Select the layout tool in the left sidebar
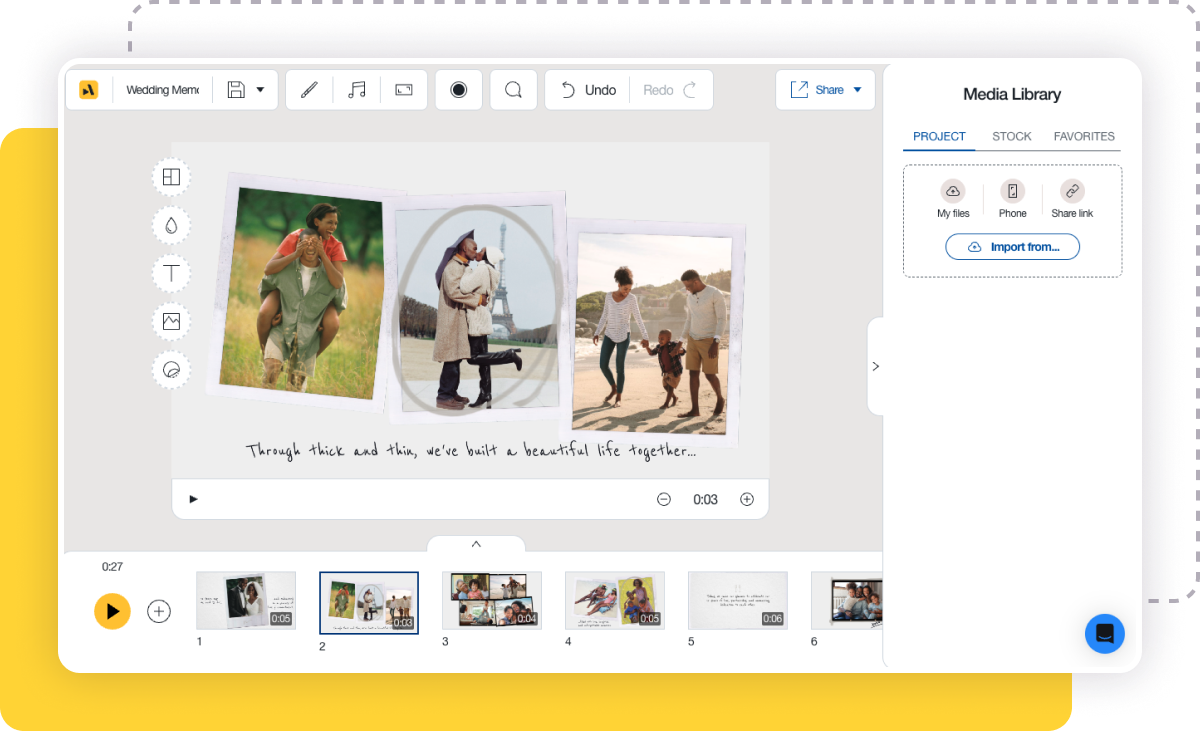1200x731 pixels. pyautogui.click(x=171, y=177)
